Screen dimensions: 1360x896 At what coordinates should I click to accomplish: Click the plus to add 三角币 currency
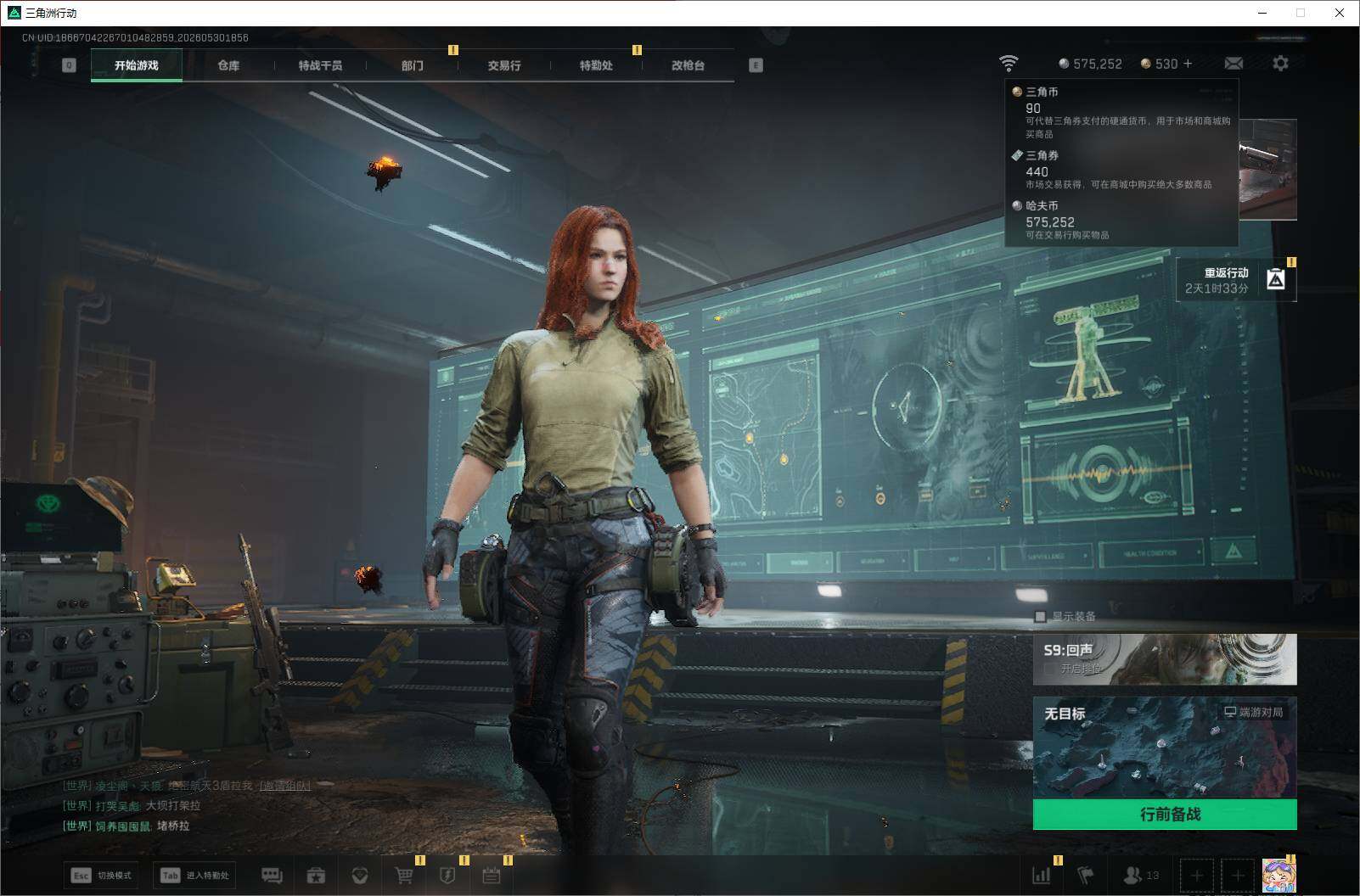coord(1188,64)
